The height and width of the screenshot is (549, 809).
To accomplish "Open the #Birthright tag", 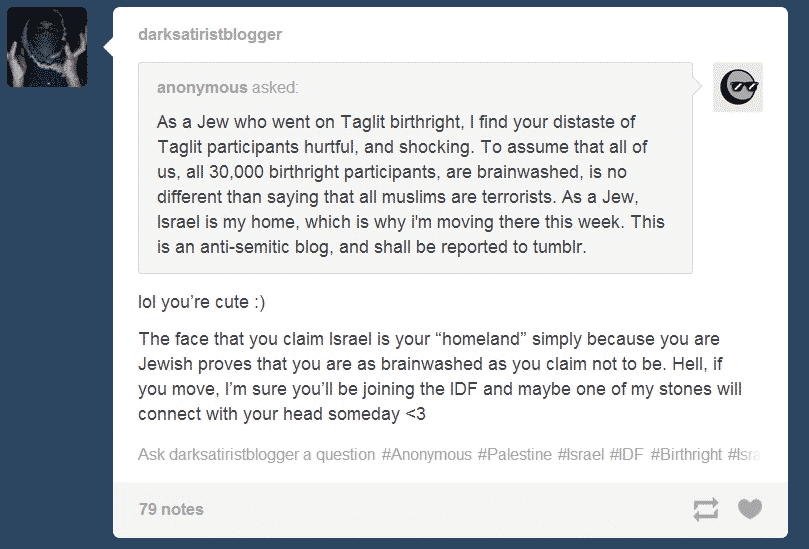I will pos(686,455).
